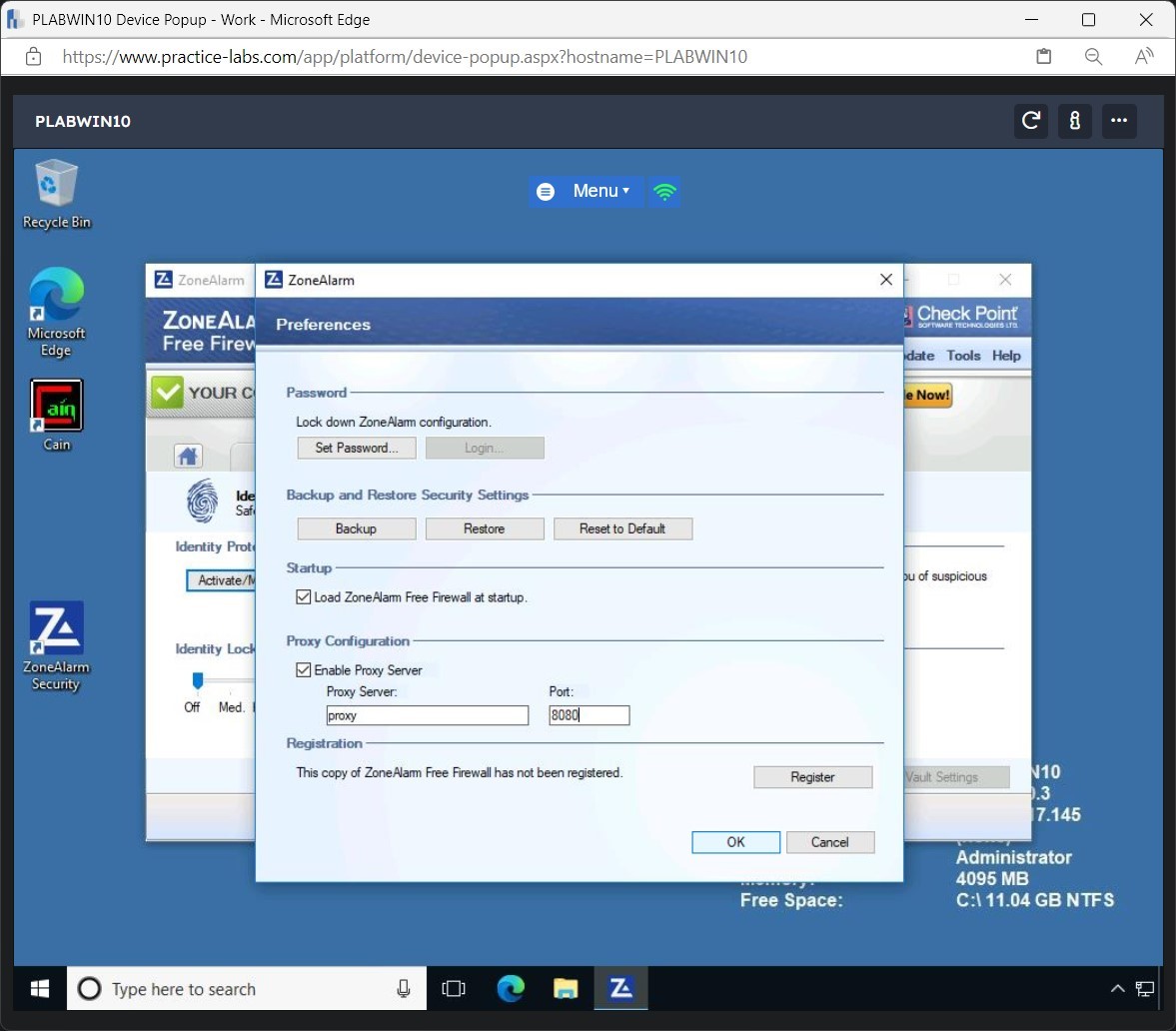Screen dimensions: 1176x1031
Task: Click the 'Off' slider label
Action: pos(192,707)
